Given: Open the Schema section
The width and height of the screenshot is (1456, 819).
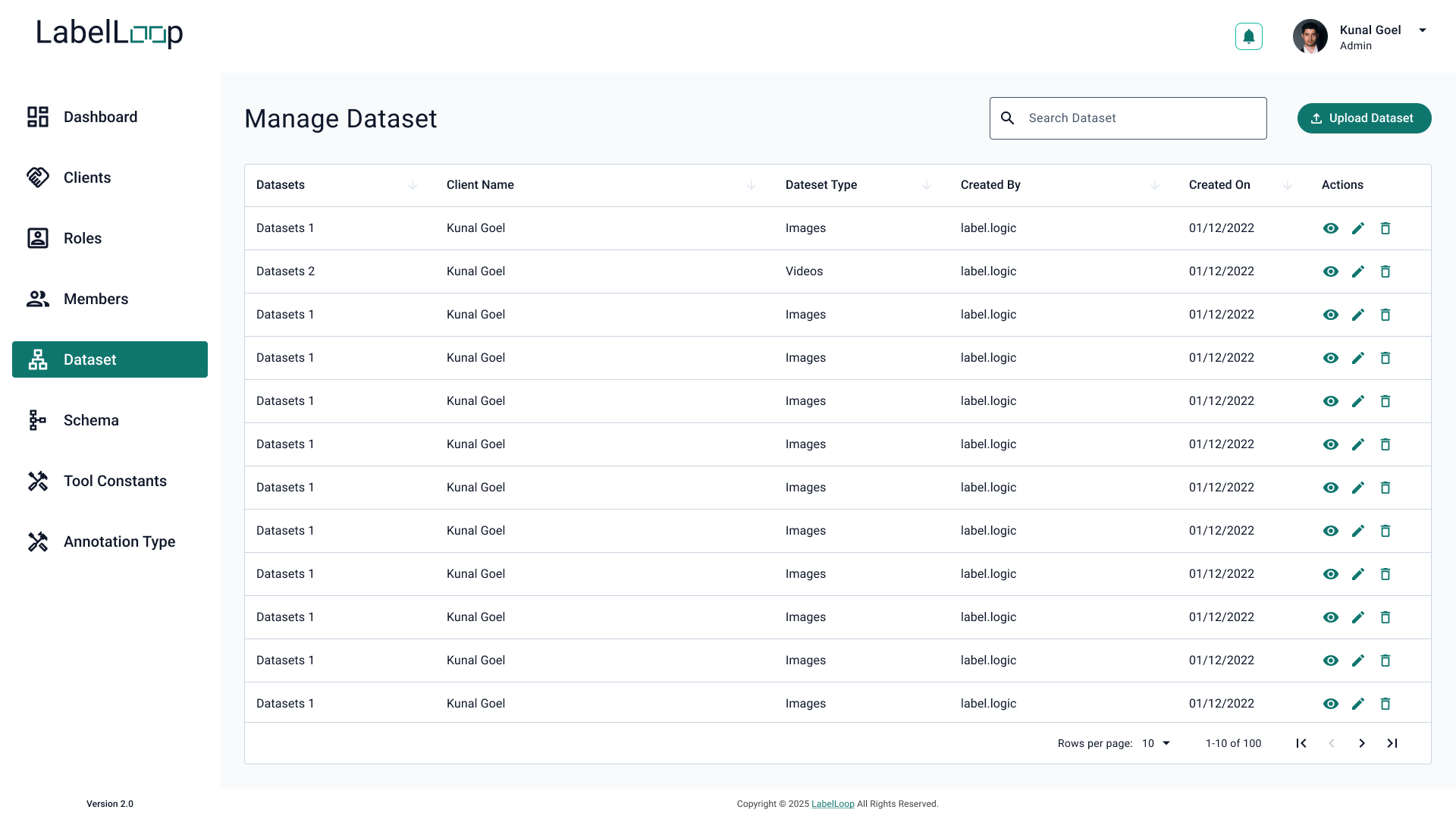Looking at the screenshot, I should pyautogui.click(x=110, y=420).
